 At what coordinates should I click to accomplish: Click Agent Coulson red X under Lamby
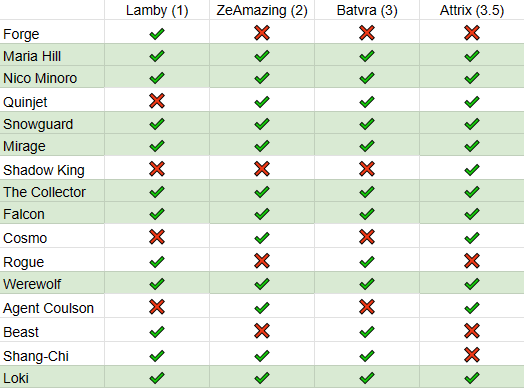click(157, 307)
